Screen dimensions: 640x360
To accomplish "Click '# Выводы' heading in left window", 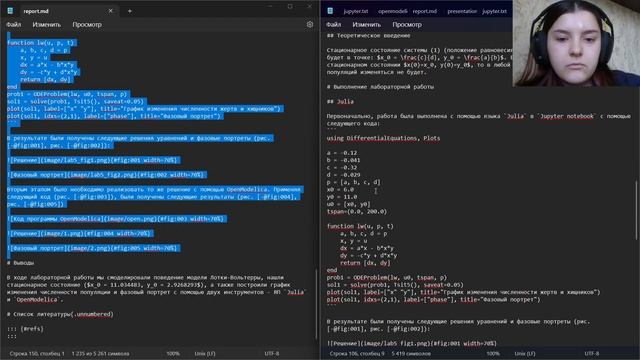I will pos(20,263).
